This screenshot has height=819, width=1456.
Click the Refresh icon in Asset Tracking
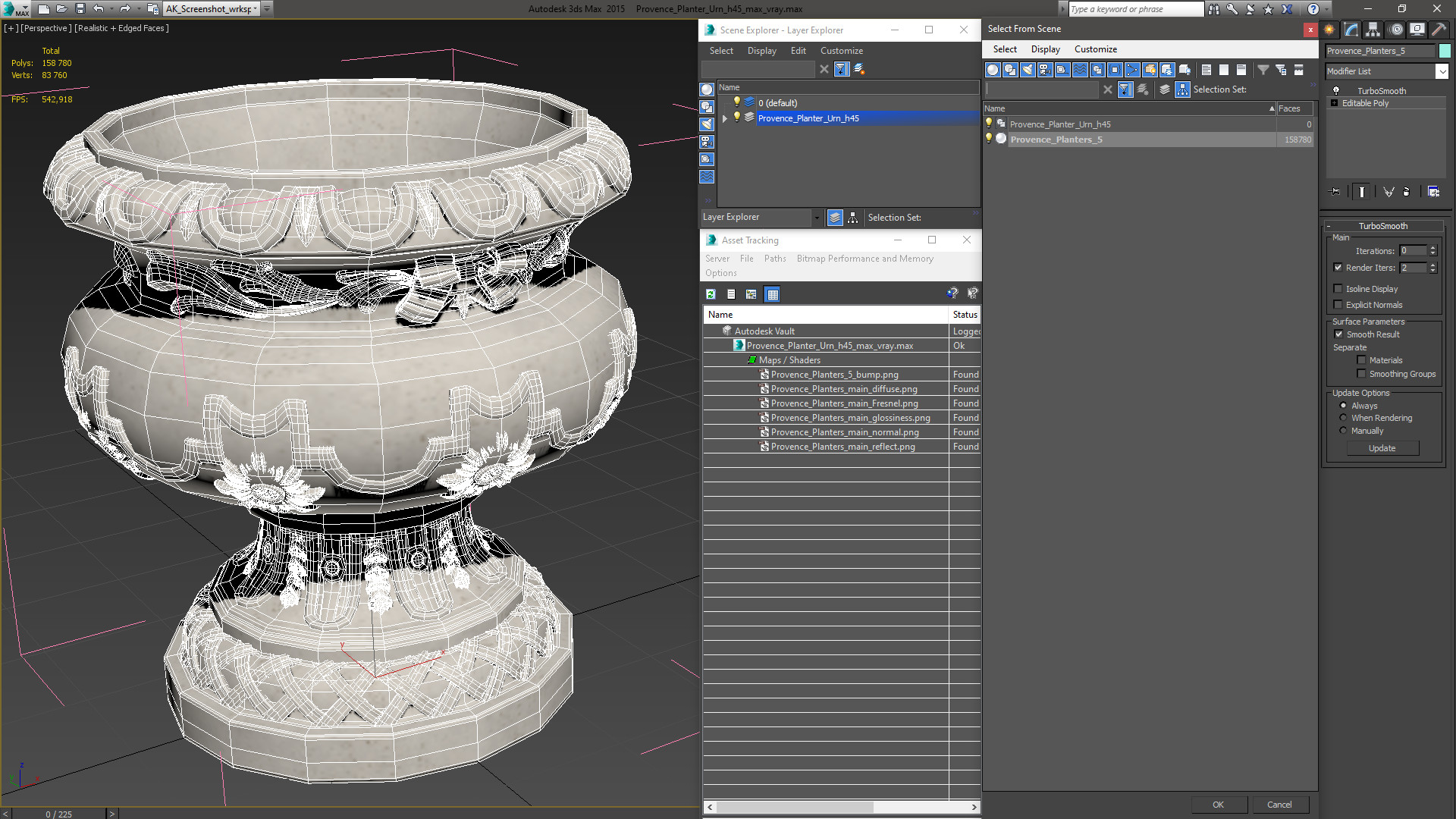coord(711,294)
